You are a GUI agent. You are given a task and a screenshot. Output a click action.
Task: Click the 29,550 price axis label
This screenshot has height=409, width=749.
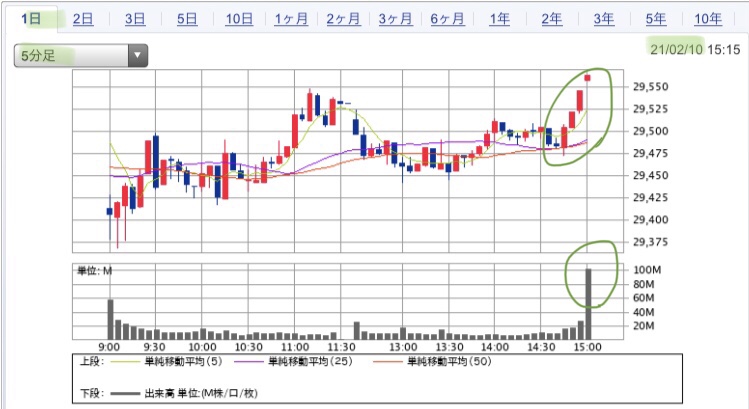[651, 87]
